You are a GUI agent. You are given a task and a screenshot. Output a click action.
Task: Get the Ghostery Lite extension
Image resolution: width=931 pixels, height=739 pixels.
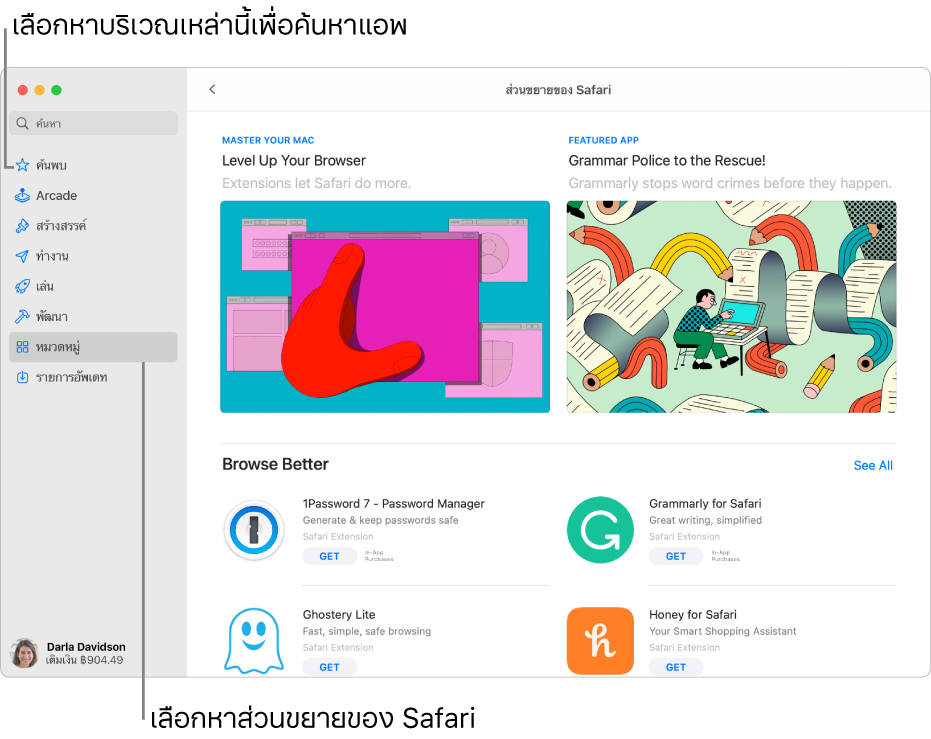330,667
